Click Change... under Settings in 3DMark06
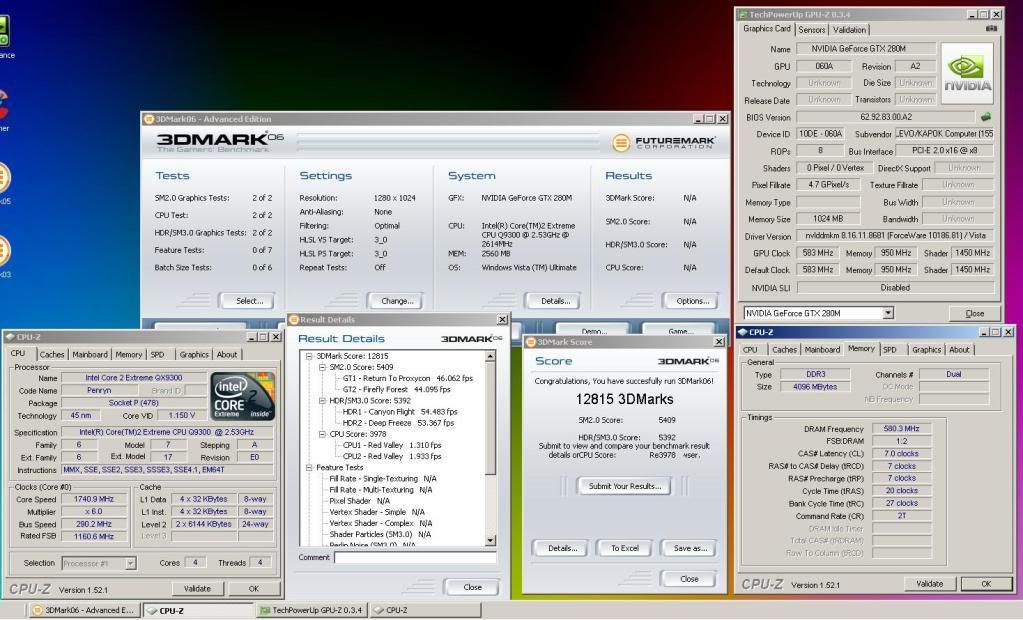The height and width of the screenshot is (620, 1023). (397, 301)
